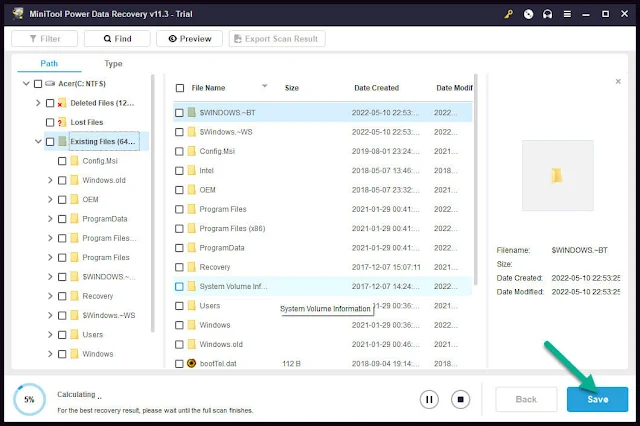Click the Filter button

[44, 39]
